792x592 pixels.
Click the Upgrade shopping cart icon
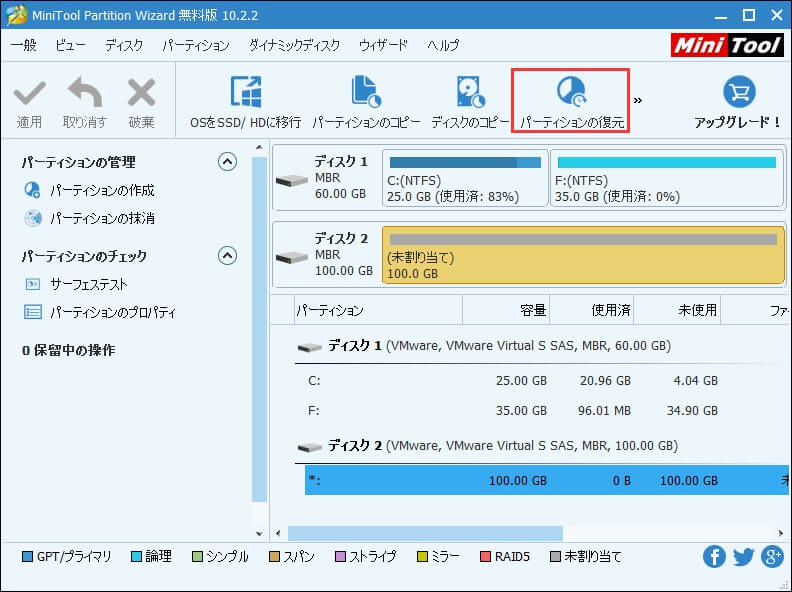pos(739,92)
